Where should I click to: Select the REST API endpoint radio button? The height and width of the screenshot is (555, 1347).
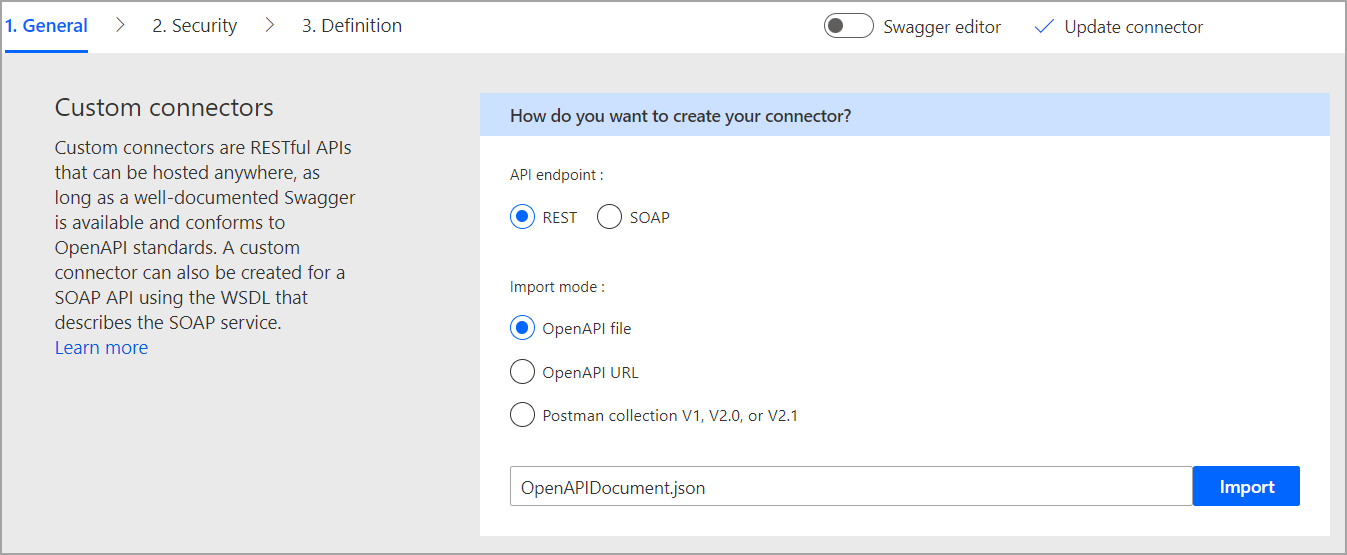pyautogui.click(x=522, y=217)
